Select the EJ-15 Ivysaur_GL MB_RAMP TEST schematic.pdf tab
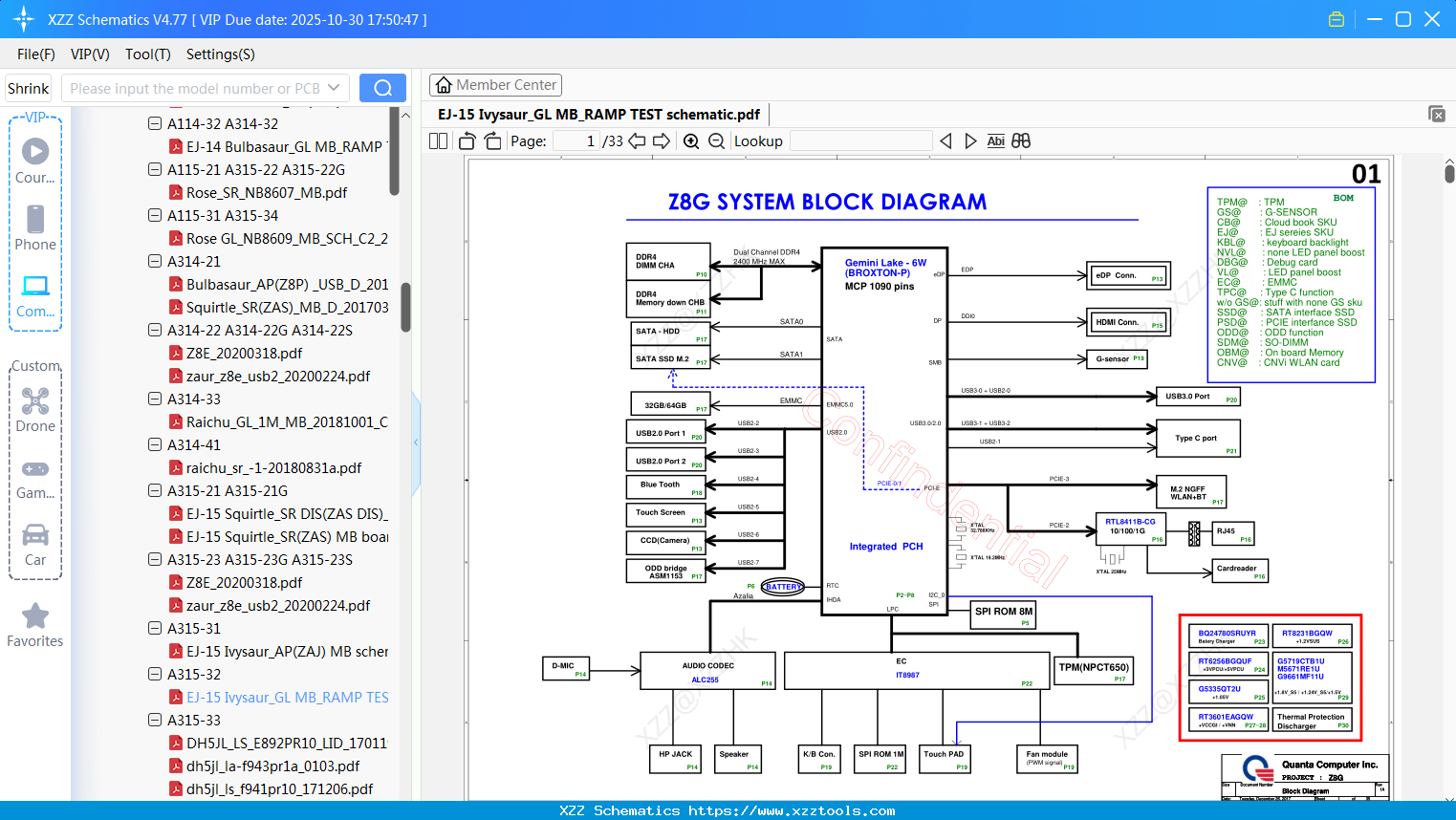 [598, 115]
